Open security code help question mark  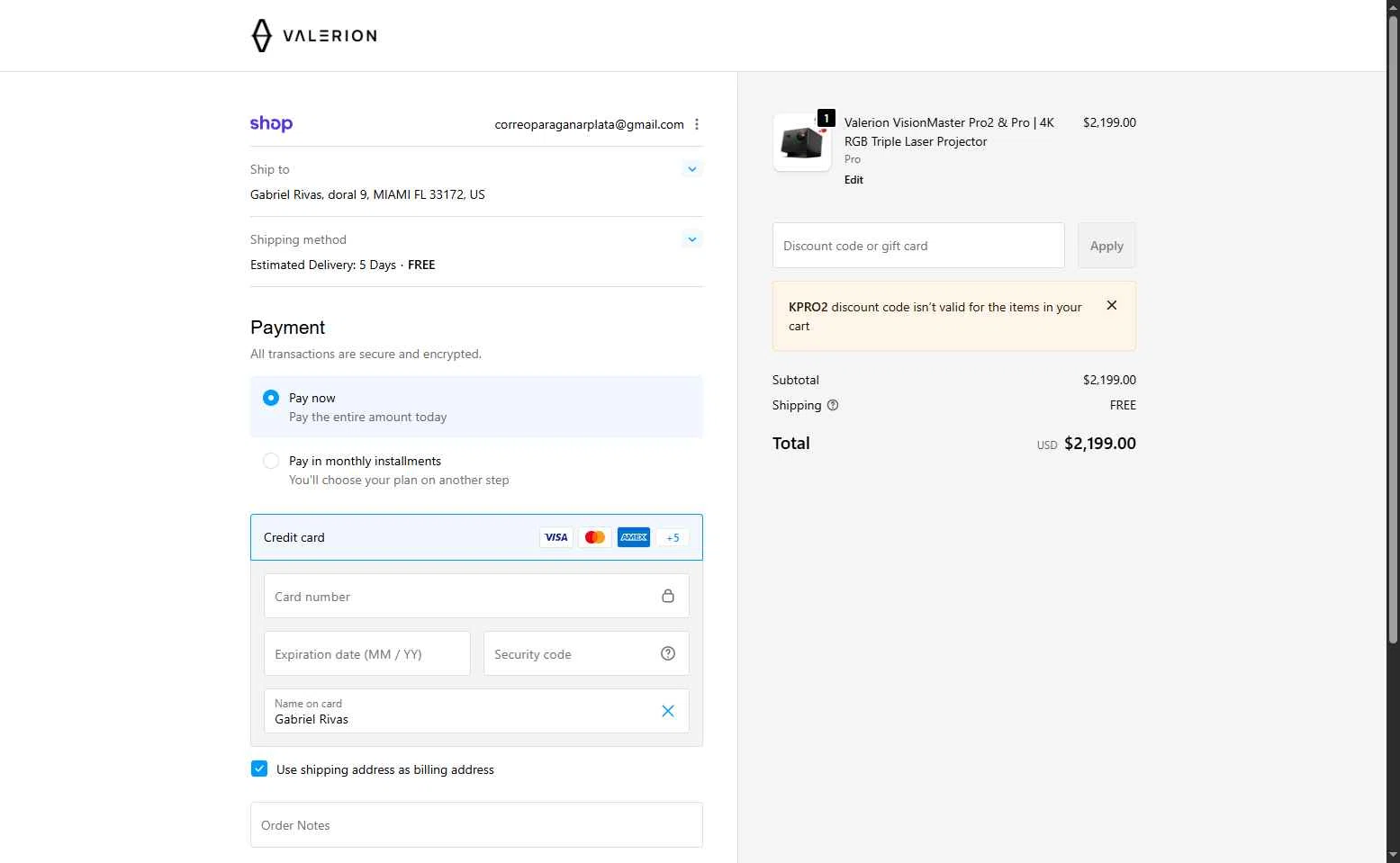coord(668,653)
